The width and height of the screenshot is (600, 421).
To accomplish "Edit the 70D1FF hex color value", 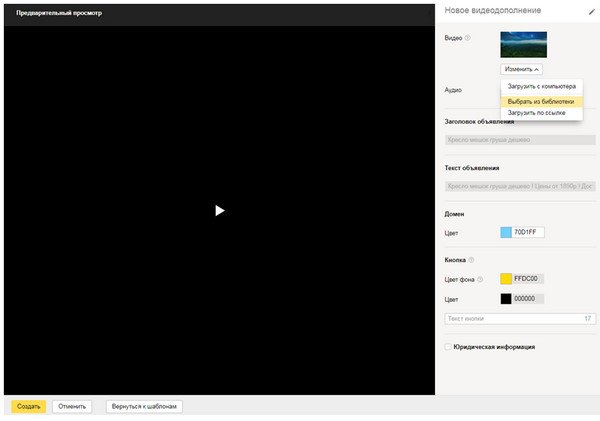I will click(x=528, y=232).
